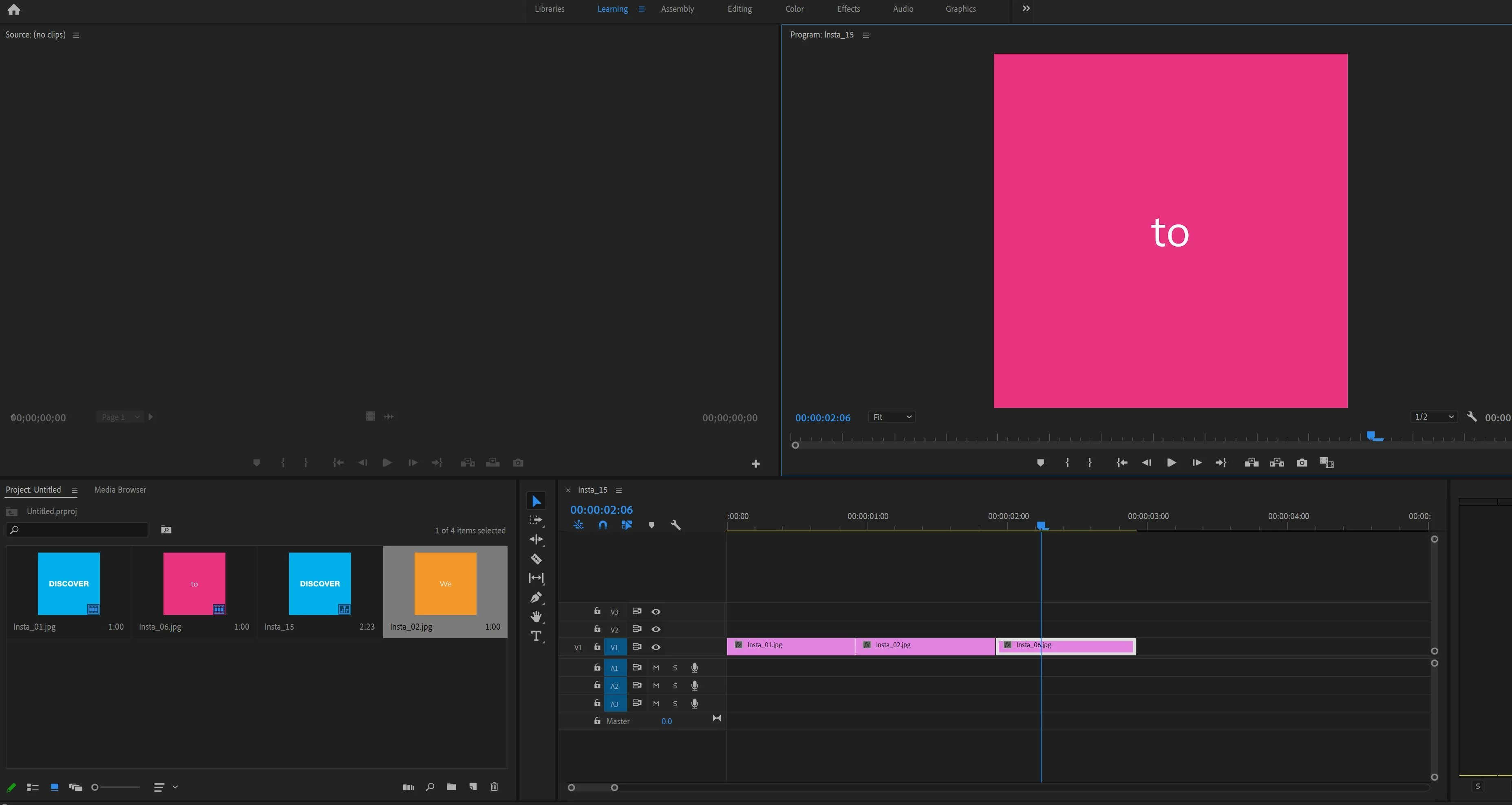The width and height of the screenshot is (1512, 805).
Task: Select the Razor tool
Action: 536,559
